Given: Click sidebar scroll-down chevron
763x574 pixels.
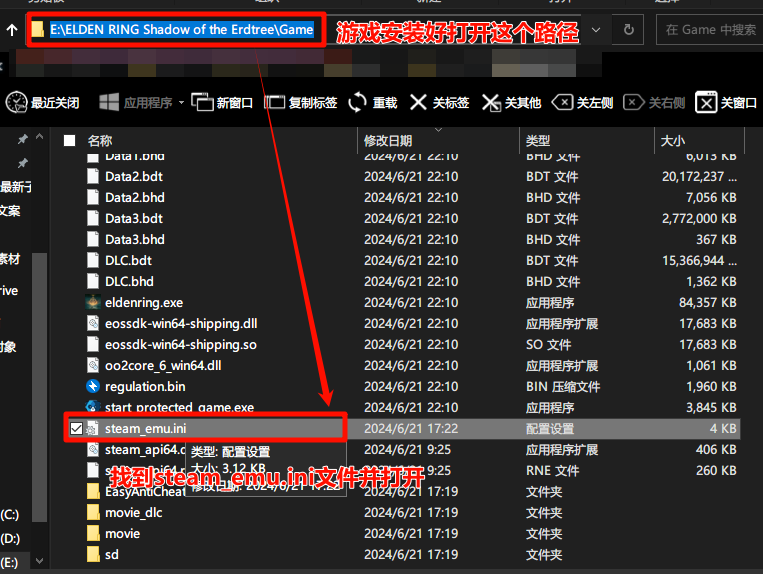Looking at the screenshot, I should click(39, 561).
